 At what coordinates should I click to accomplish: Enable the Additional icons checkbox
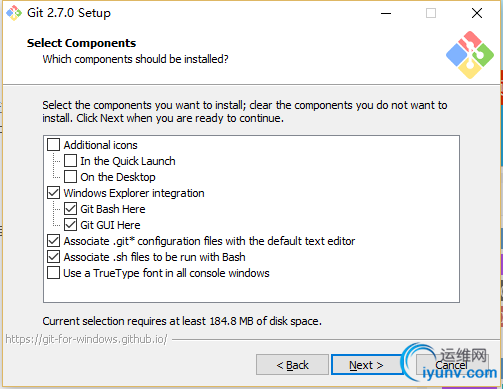53,145
